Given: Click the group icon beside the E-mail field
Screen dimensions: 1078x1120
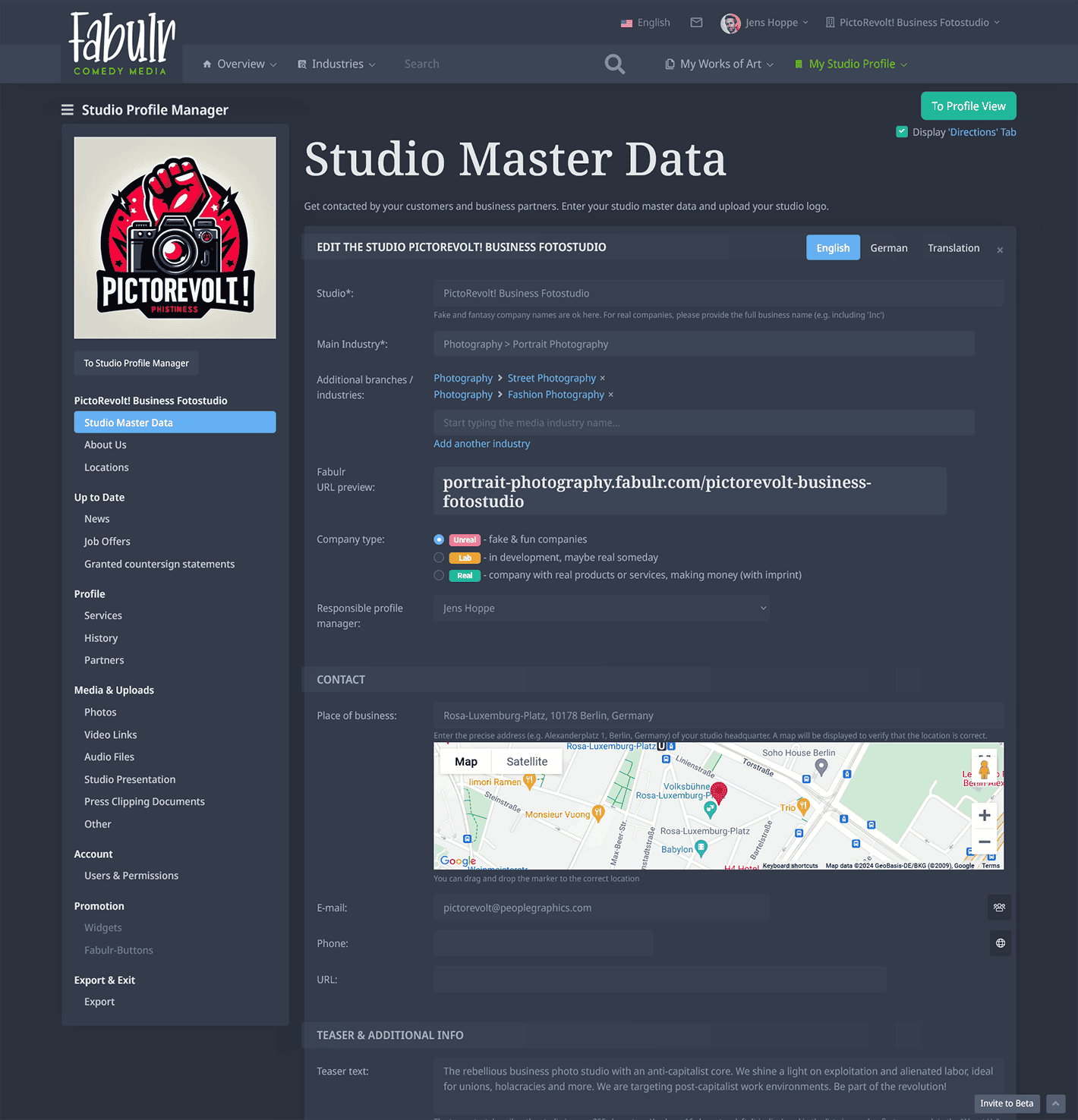Looking at the screenshot, I should pos(999,907).
